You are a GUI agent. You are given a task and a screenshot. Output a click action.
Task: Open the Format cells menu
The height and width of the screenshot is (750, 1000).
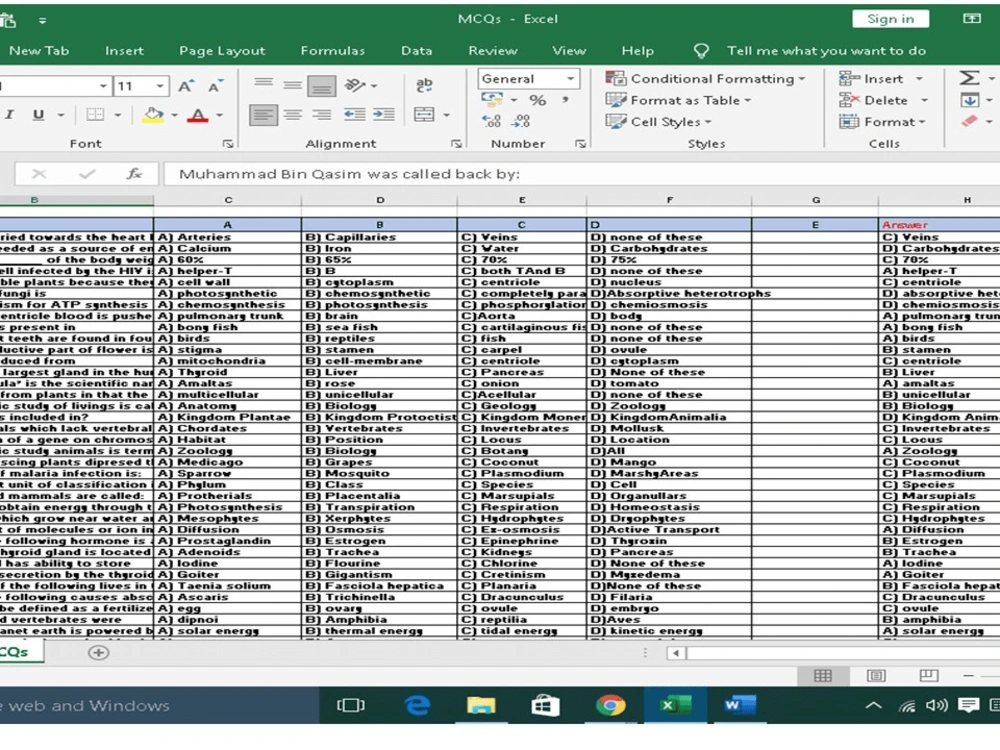pos(883,122)
